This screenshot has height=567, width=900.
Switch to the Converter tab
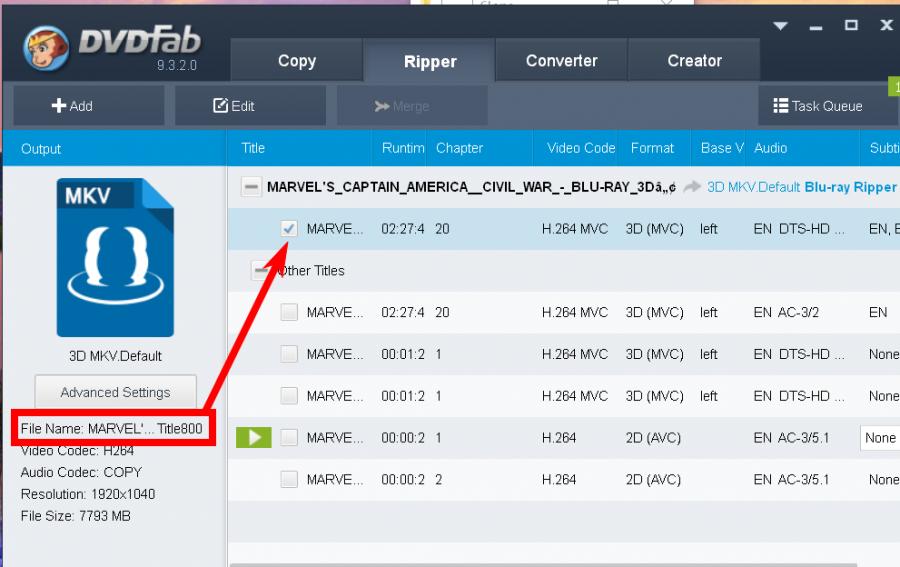(x=561, y=60)
